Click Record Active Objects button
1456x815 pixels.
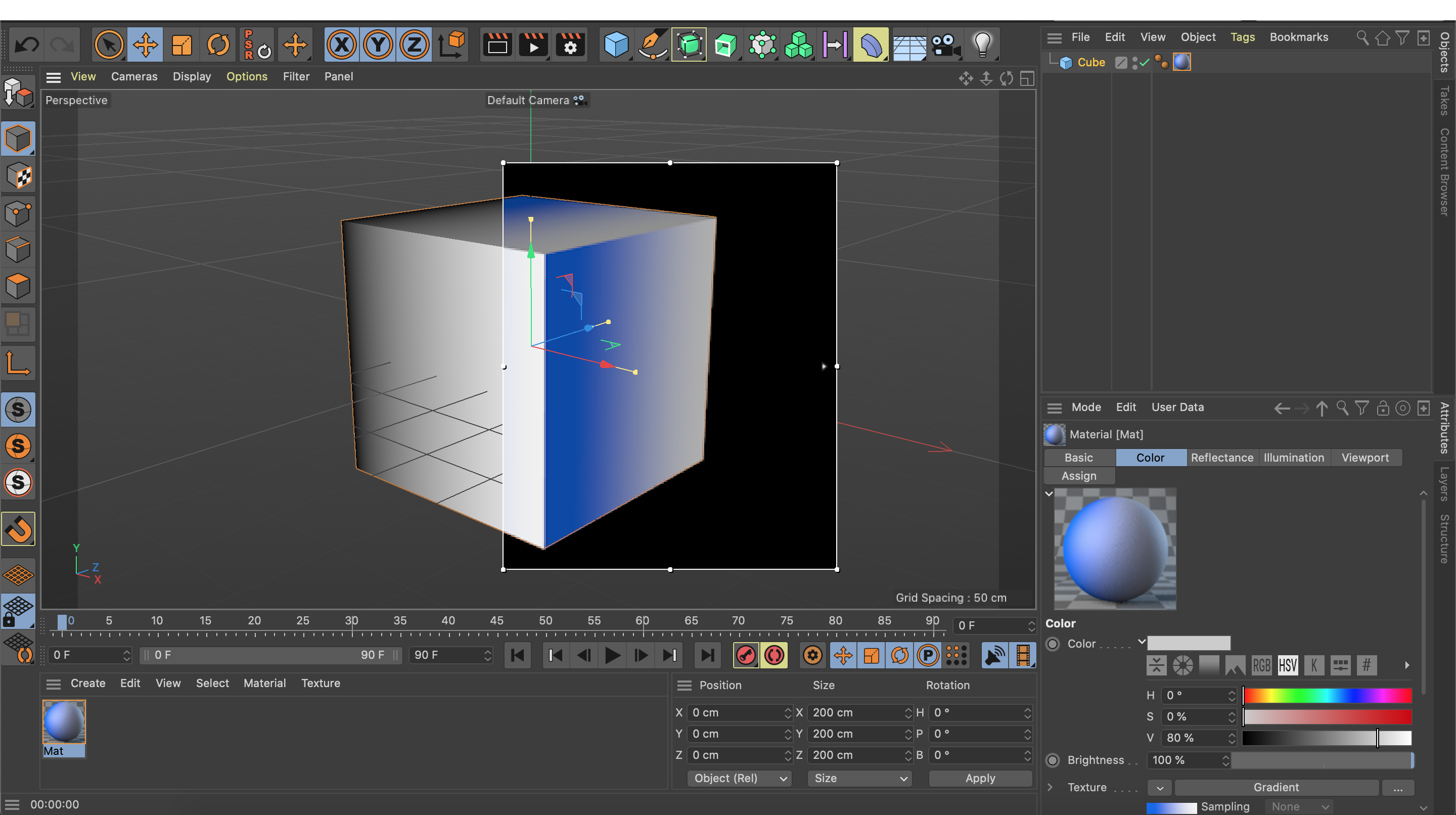click(746, 656)
